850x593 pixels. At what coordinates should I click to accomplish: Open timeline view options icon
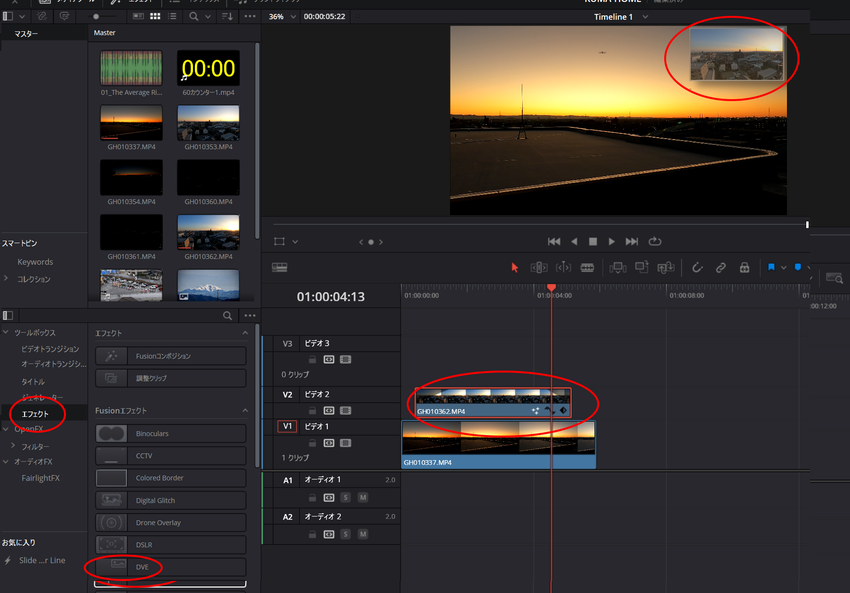click(x=280, y=267)
